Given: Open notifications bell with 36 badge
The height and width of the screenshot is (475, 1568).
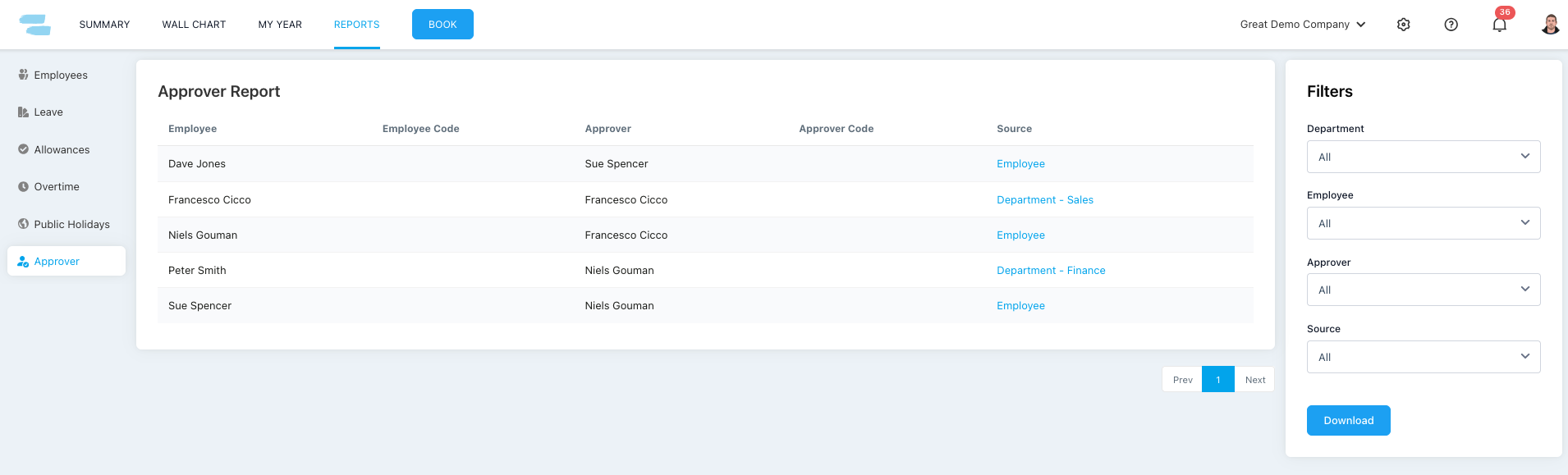Looking at the screenshot, I should [x=1499, y=25].
